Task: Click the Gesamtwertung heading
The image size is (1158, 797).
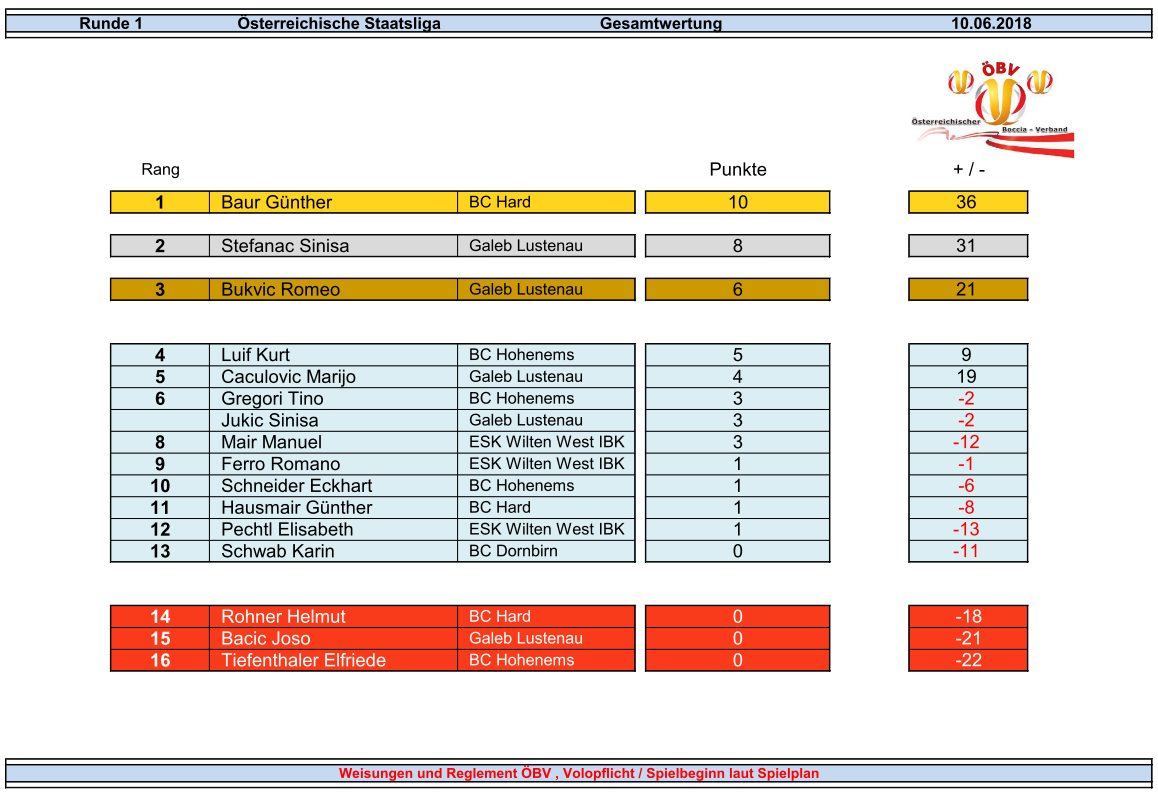Action: click(660, 24)
